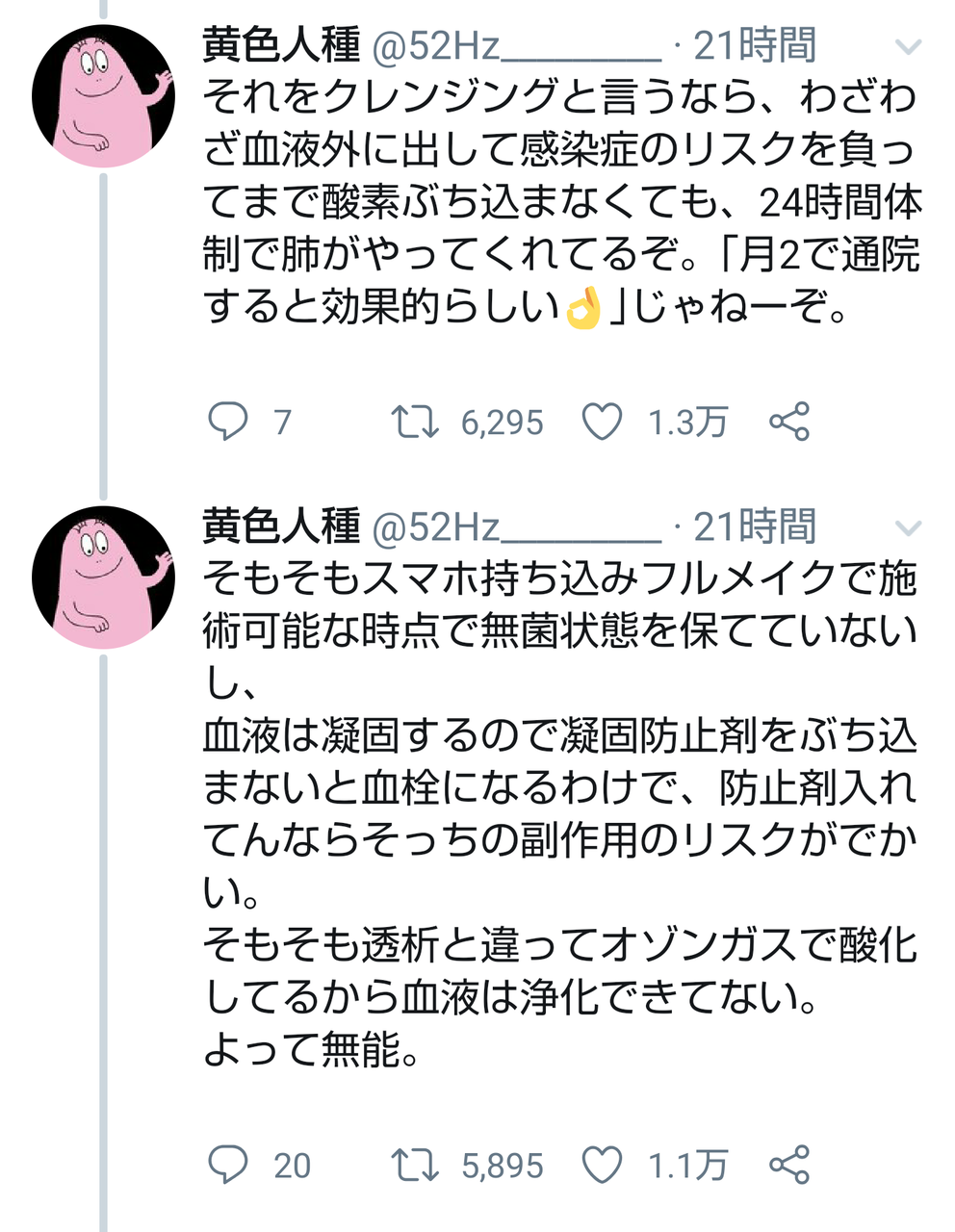Open the second tweet's 21時間 timestamp
This screenshot has width=955, height=1232.
(755, 526)
